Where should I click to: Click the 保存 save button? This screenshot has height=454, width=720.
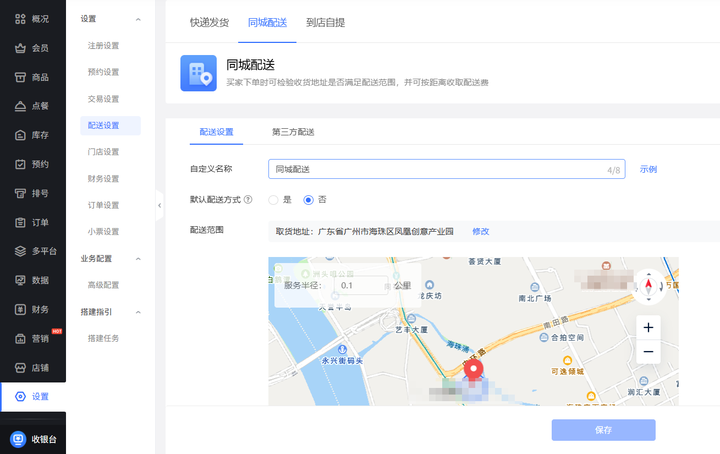(x=603, y=430)
